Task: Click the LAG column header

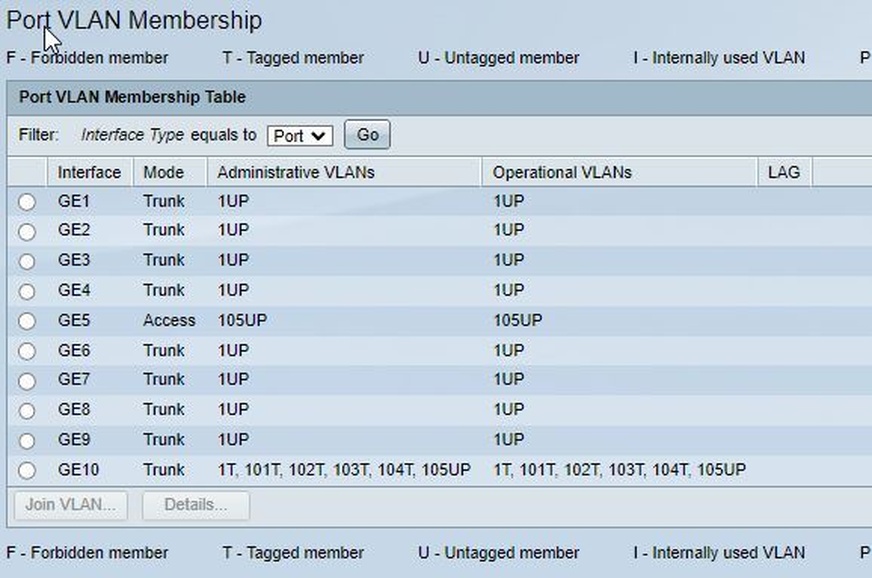Action: [x=784, y=172]
